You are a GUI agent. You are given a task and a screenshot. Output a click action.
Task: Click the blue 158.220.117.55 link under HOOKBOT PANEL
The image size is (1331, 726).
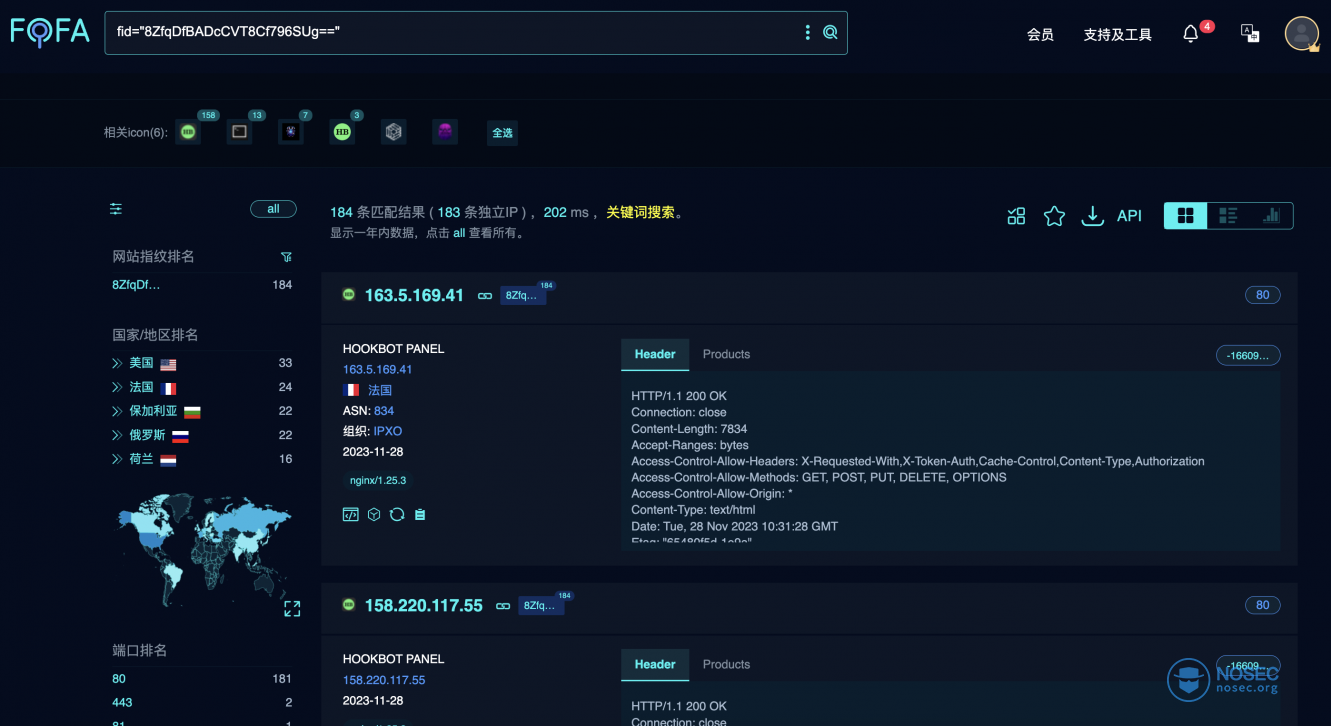(384, 680)
